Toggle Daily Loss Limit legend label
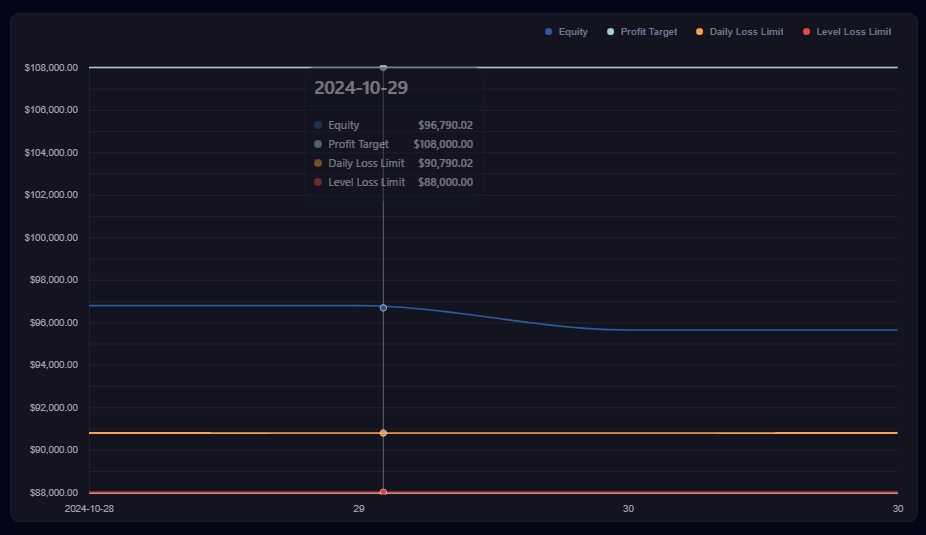926x535 pixels. 746,32
